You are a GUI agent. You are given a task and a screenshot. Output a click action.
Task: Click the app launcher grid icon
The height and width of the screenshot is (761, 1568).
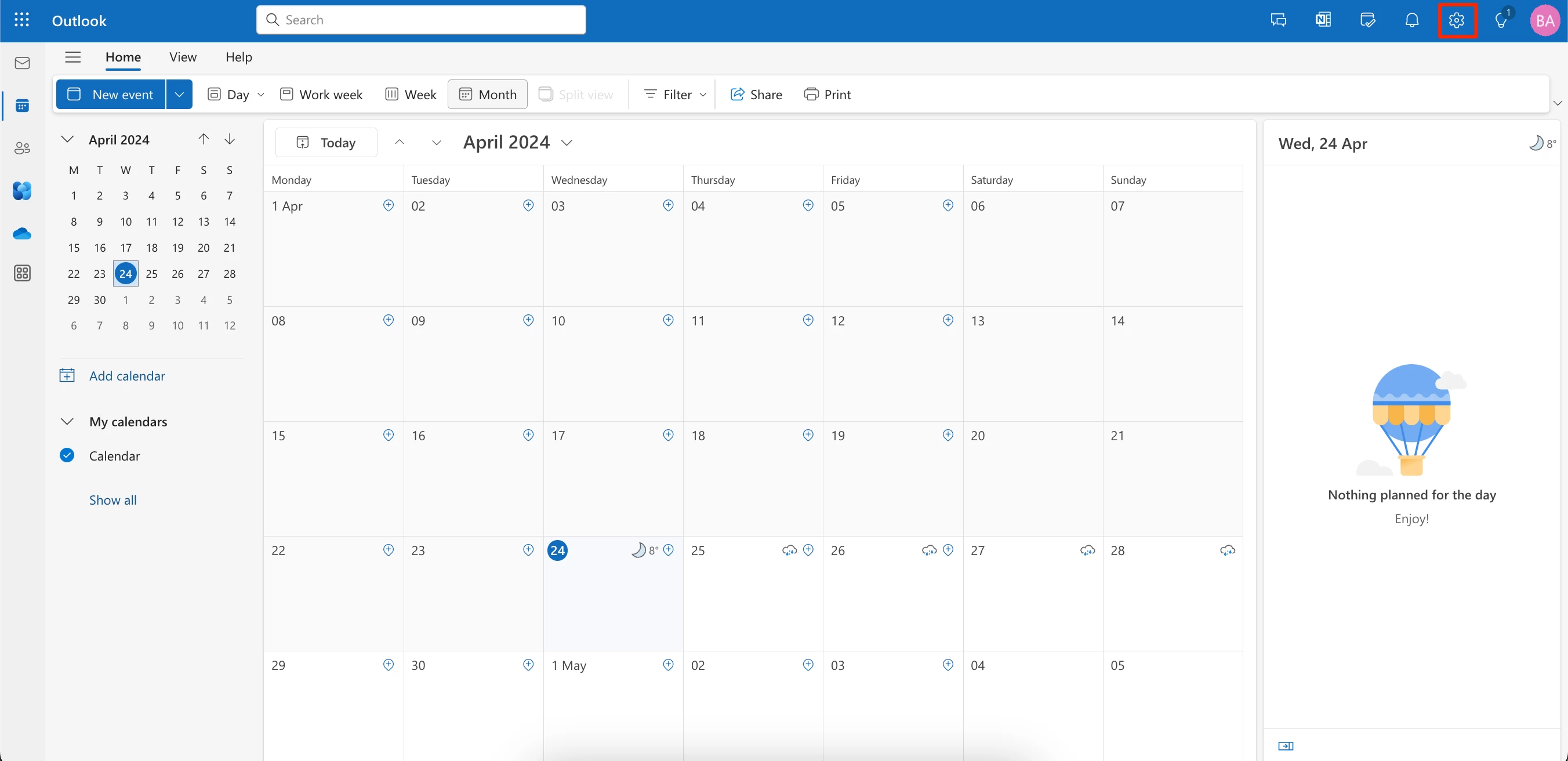21,20
